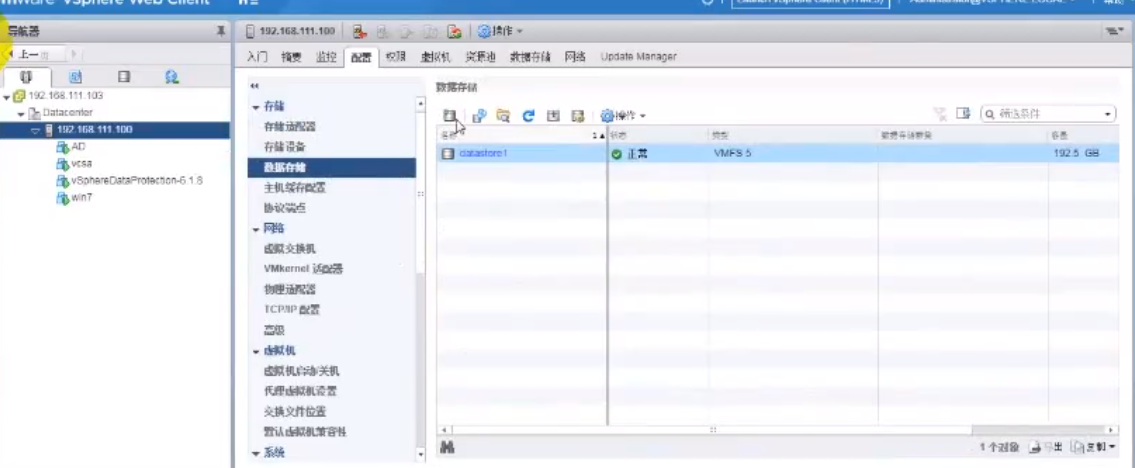Click the side menu scroll-down arrow
Image resolution: width=1135 pixels, height=468 pixels.
[421, 454]
